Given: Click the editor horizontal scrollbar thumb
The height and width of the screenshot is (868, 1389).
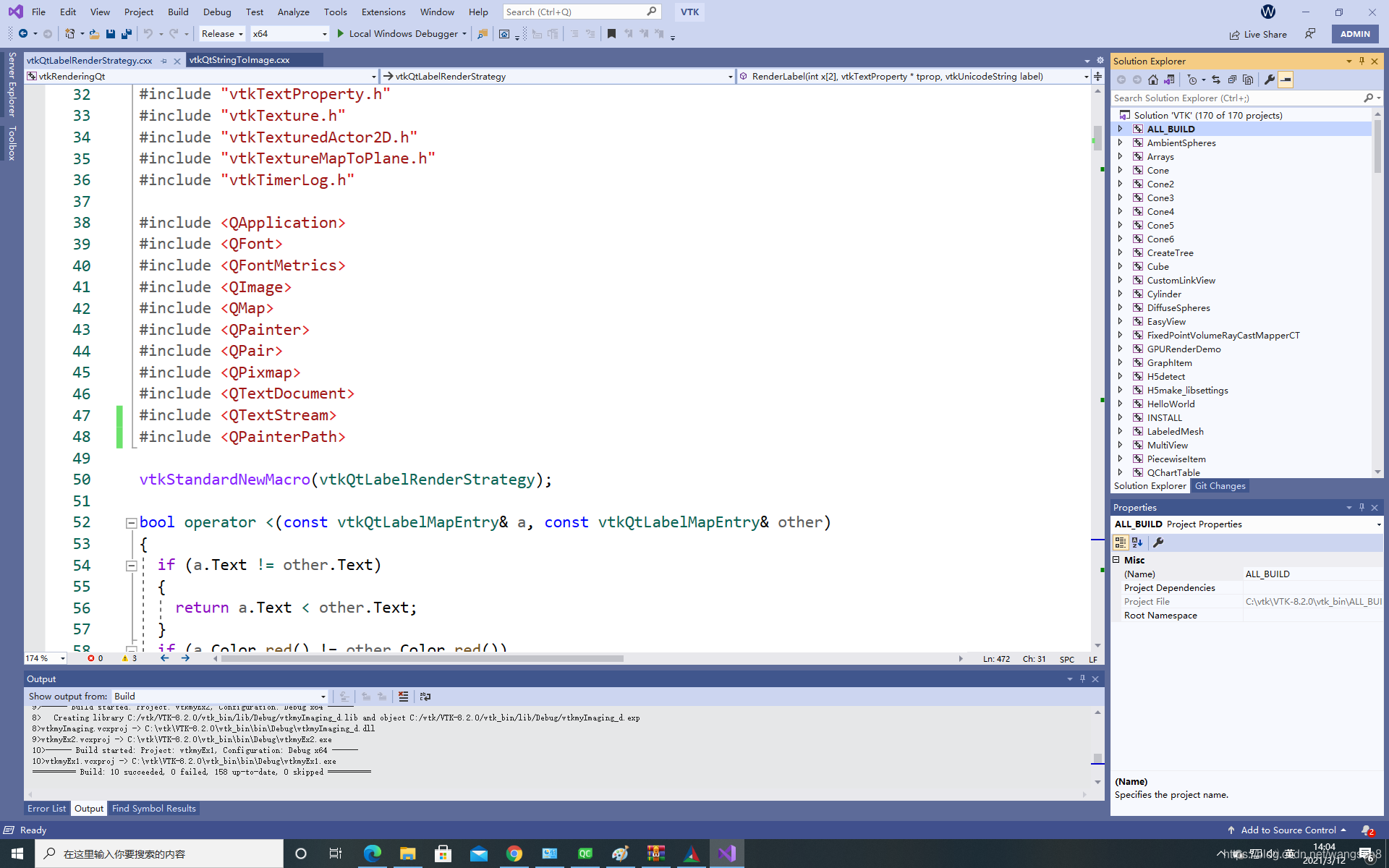Looking at the screenshot, I should coord(422,658).
